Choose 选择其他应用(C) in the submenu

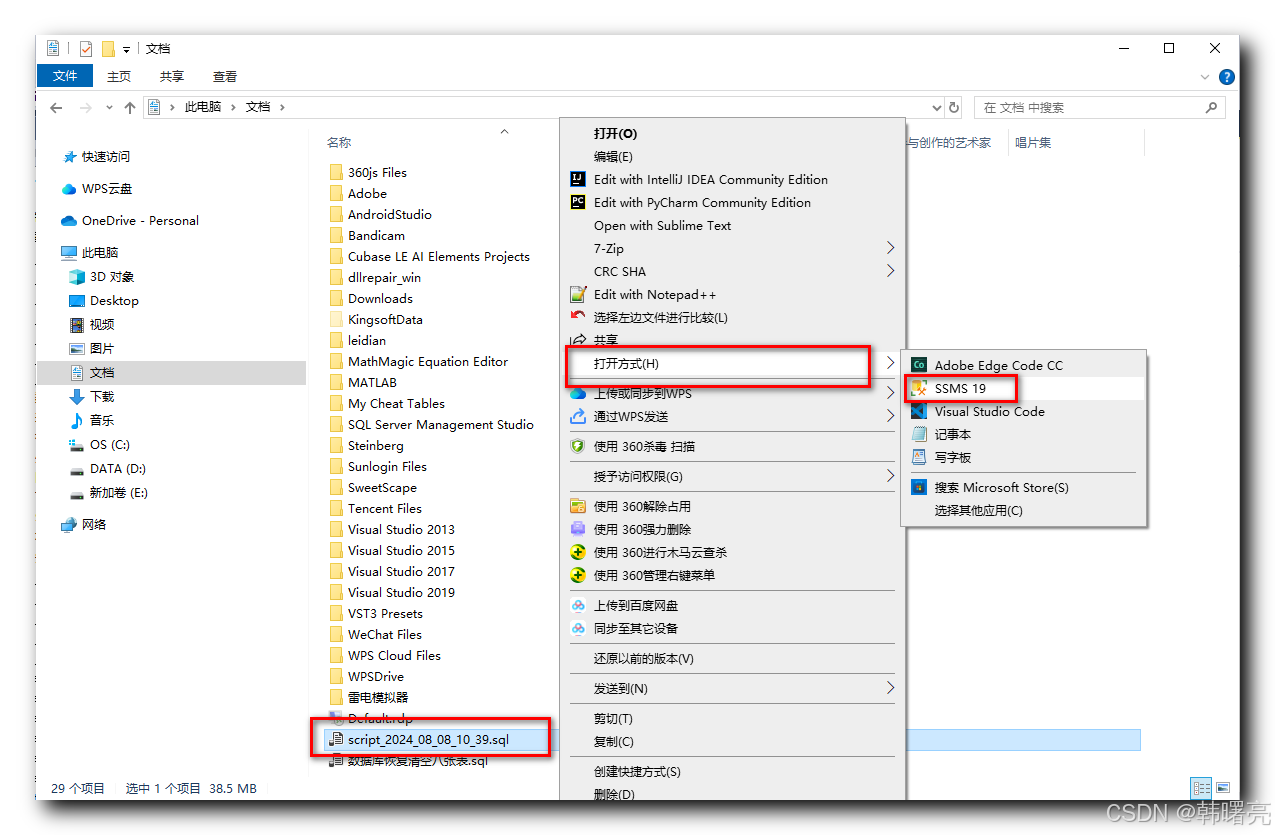point(978,510)
